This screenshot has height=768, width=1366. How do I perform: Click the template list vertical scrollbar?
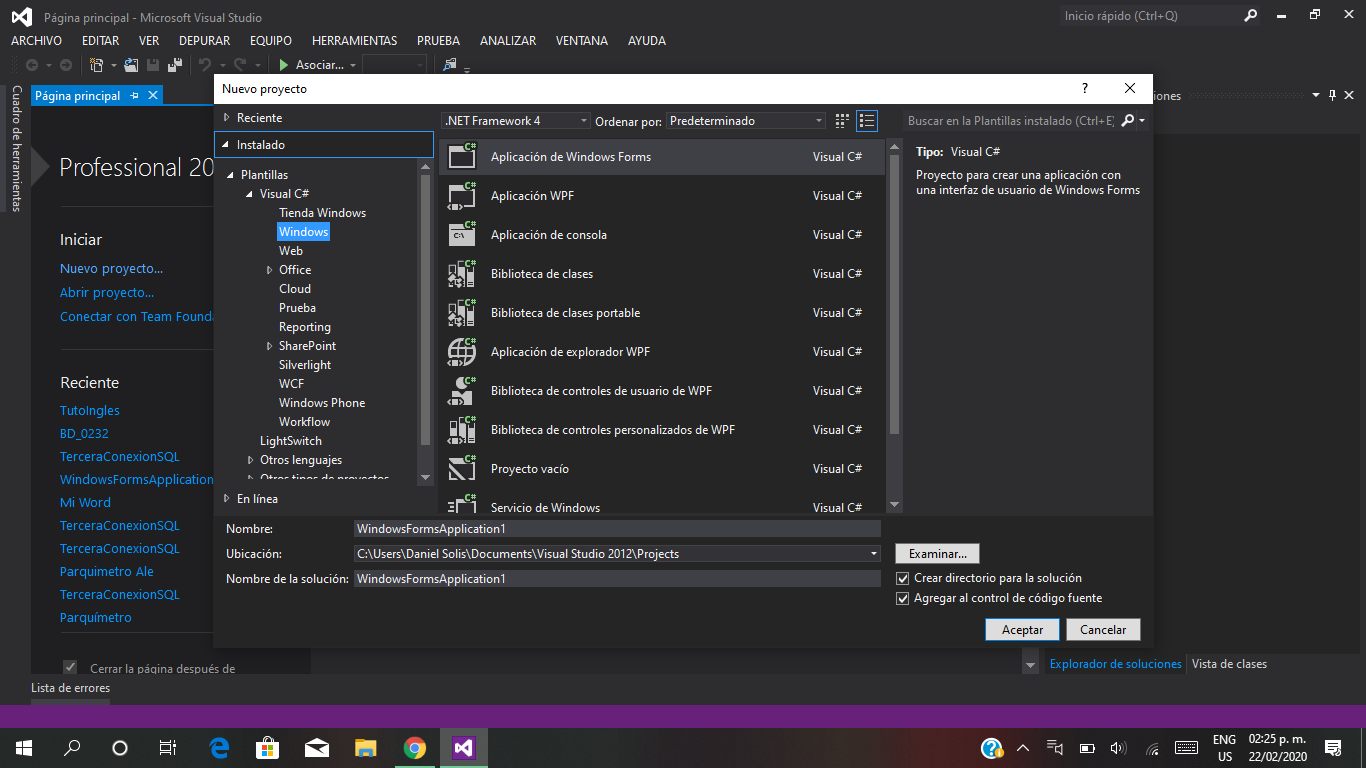[x=895, y=326]
